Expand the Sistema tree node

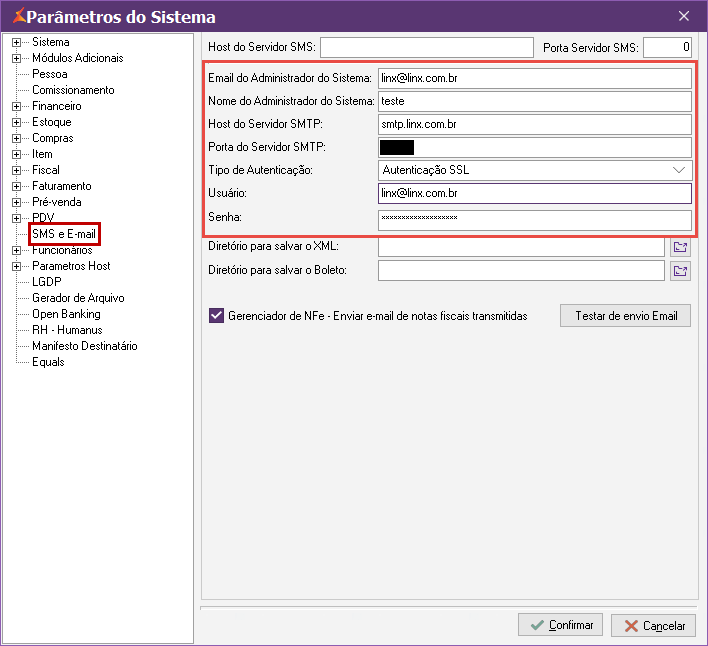16,42
